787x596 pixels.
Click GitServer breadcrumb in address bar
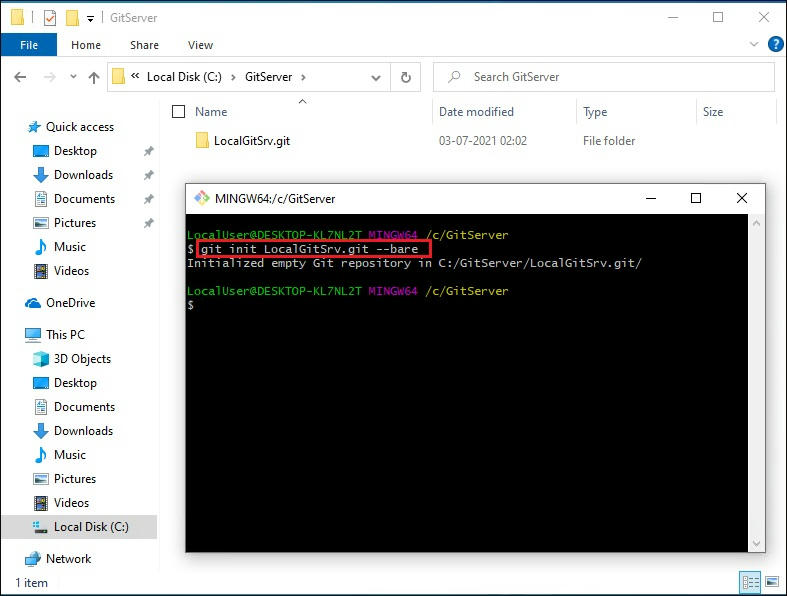point(269,77)
